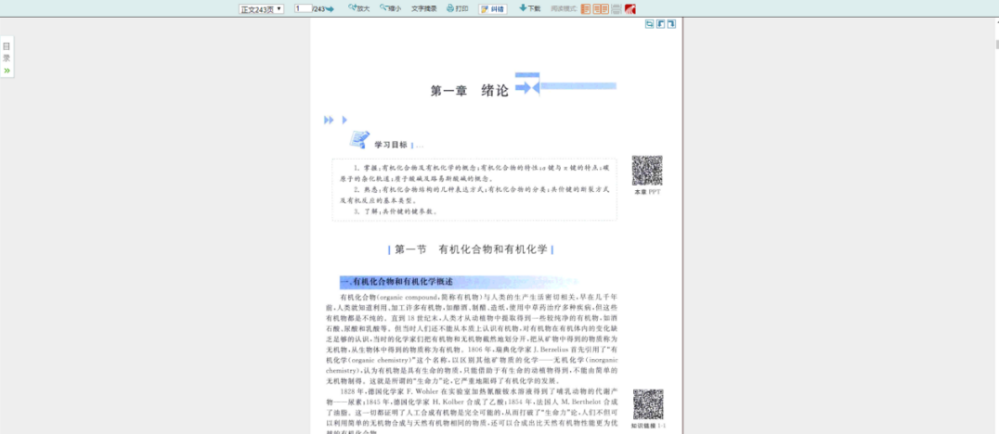Open the 正文243页 section dropdown
Viewport: 999px width, 434px height.
(x=261, y=9)
